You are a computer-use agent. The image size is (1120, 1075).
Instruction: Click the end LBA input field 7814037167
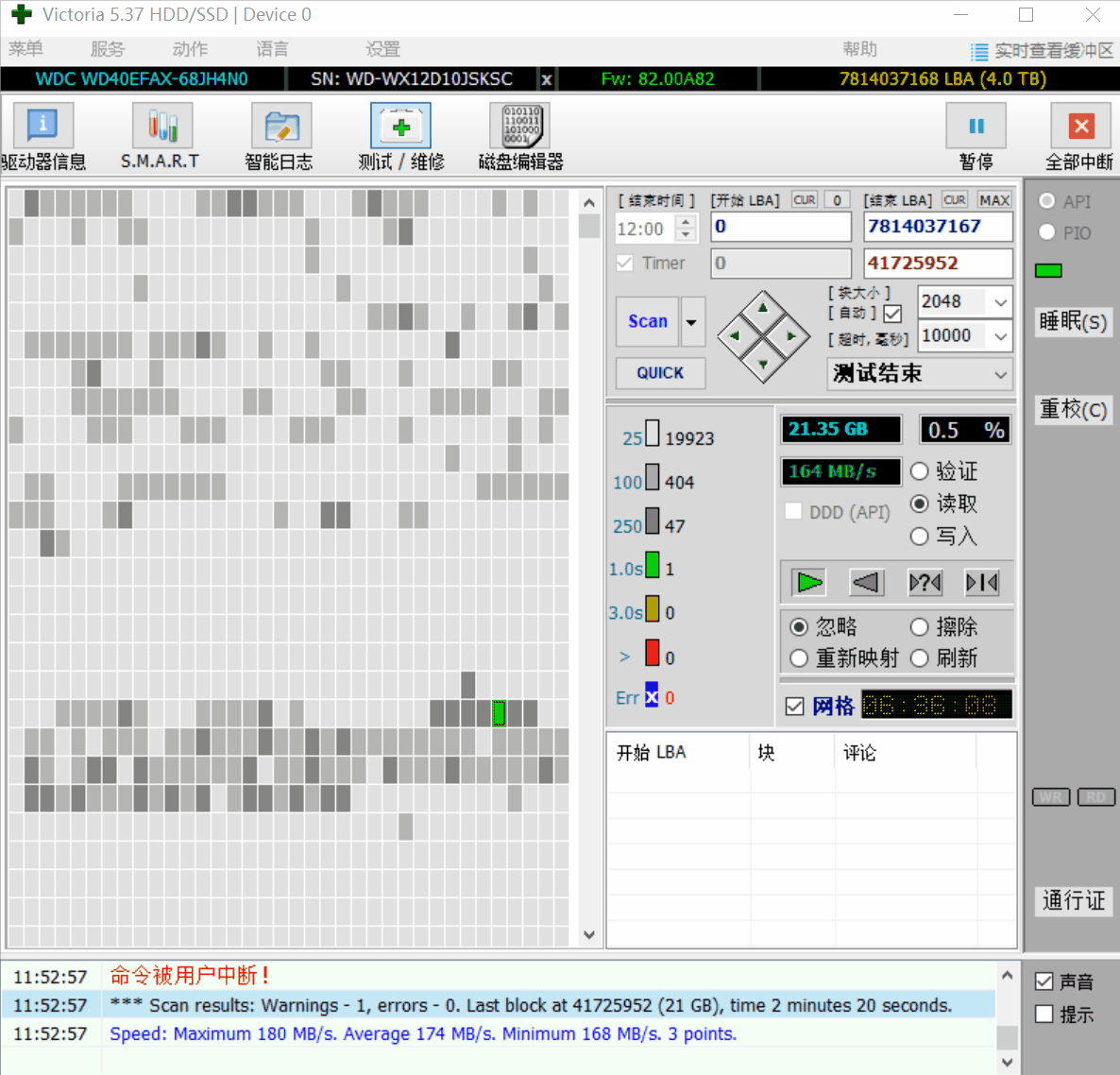tap(937, 227)
